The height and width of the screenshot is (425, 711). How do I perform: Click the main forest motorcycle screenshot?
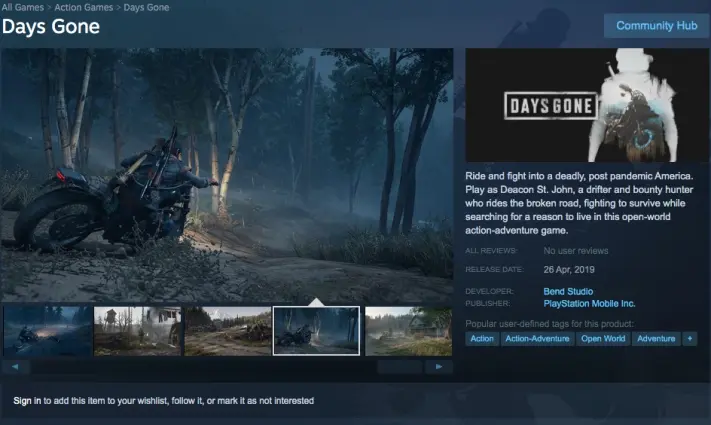(227, 175)
